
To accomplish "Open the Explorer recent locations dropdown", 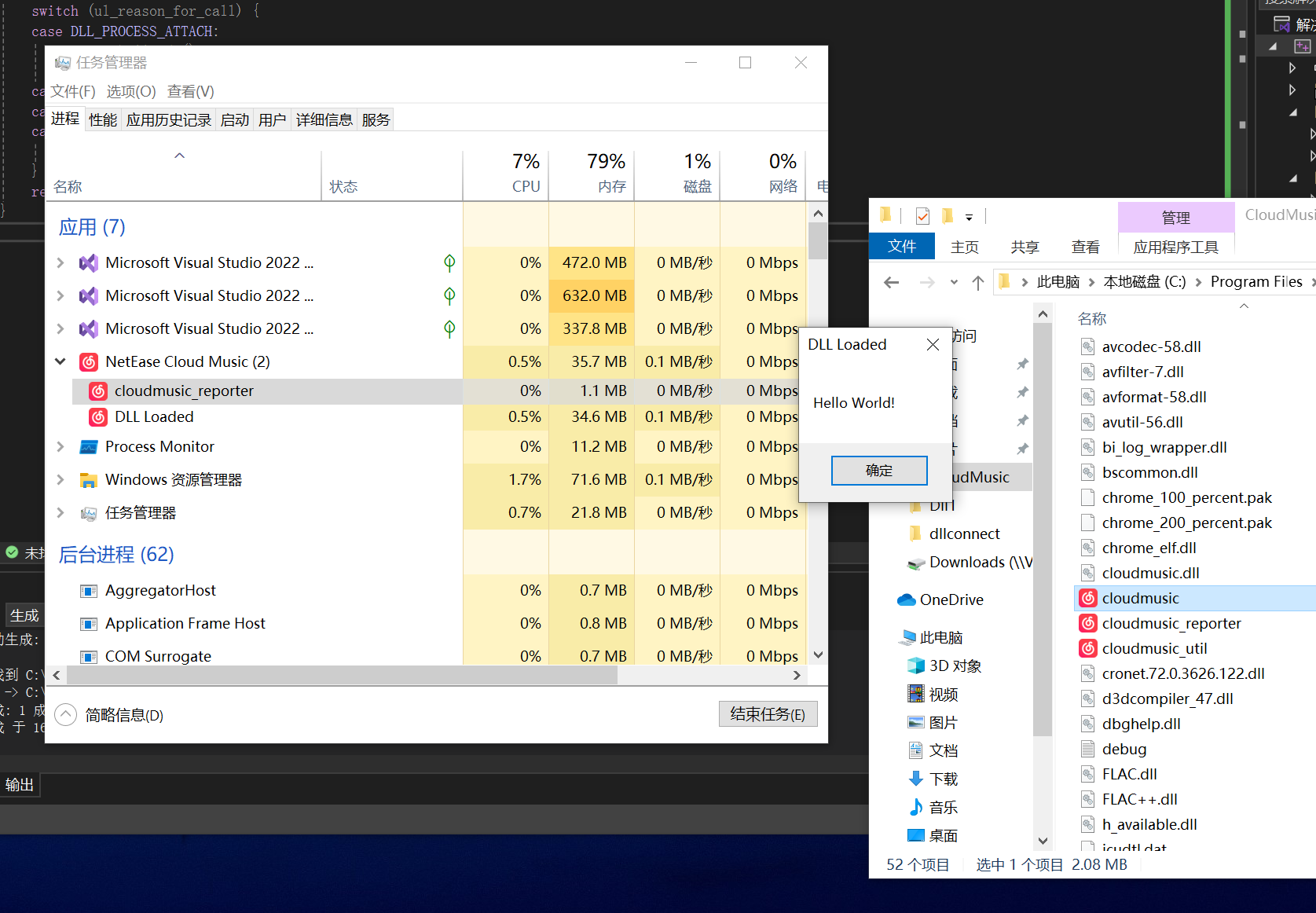I will coord(954,282).
